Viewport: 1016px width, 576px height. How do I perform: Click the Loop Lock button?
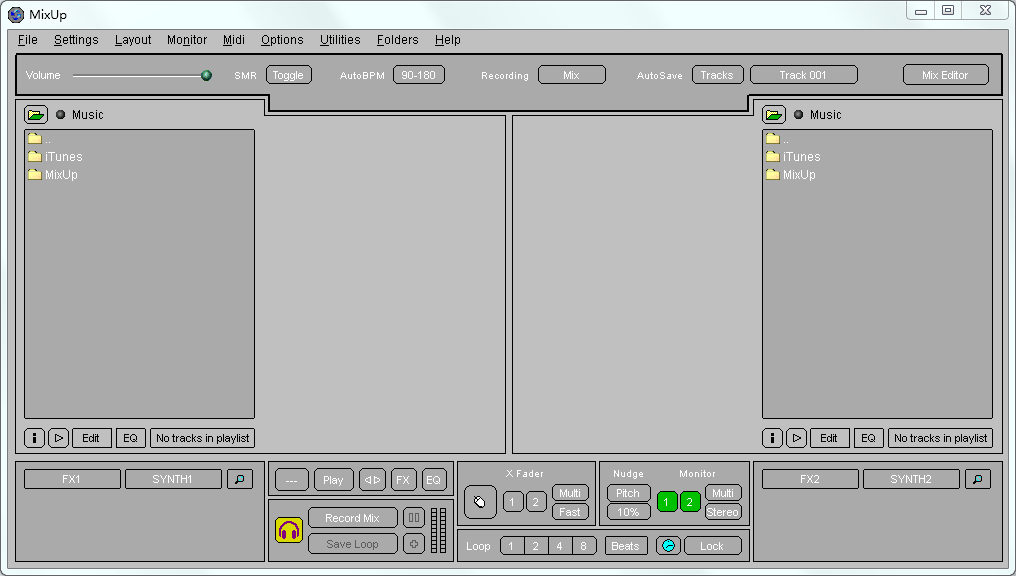pos(712,546)
